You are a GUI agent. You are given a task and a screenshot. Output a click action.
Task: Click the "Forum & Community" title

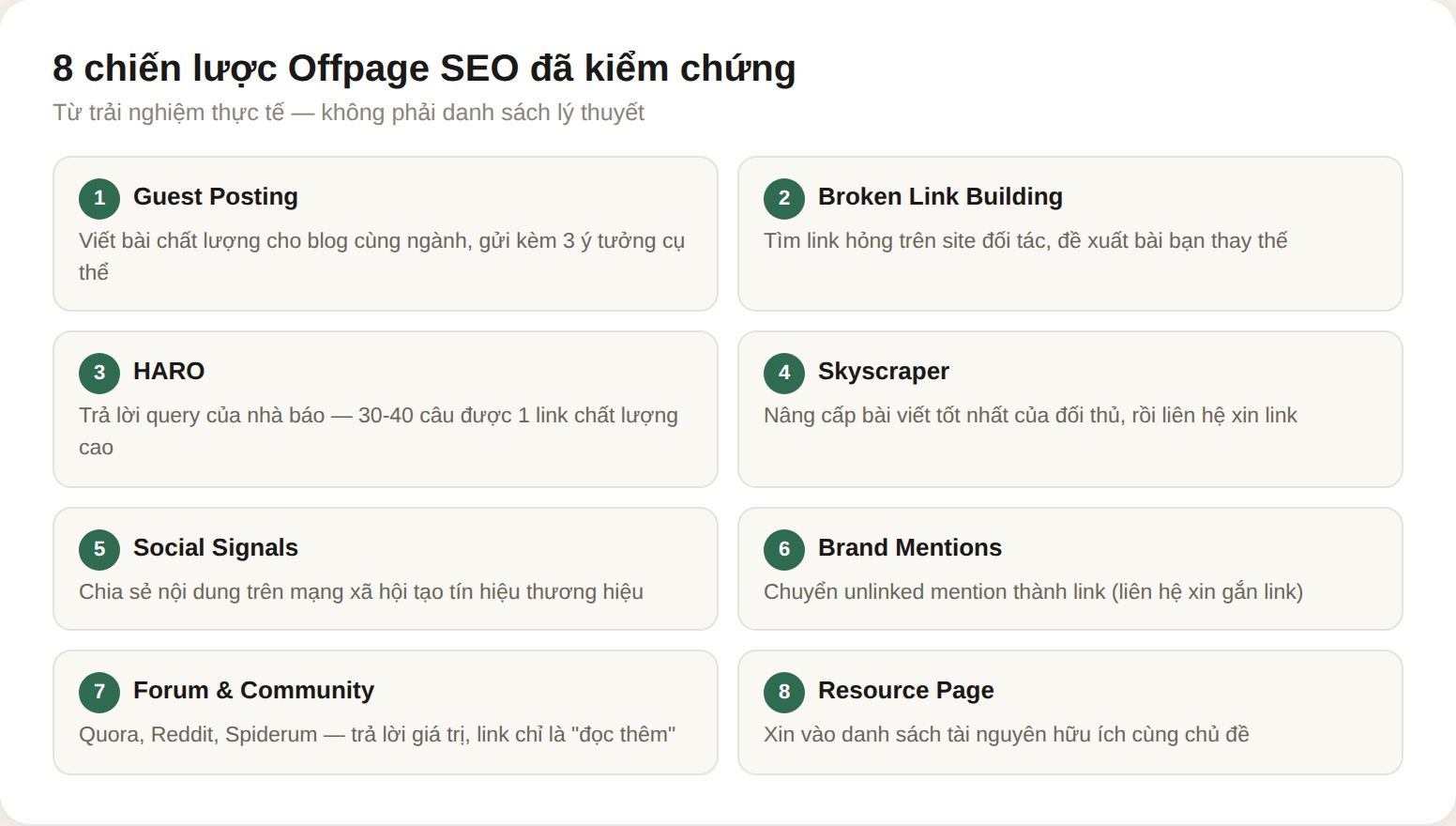(253, 691)
